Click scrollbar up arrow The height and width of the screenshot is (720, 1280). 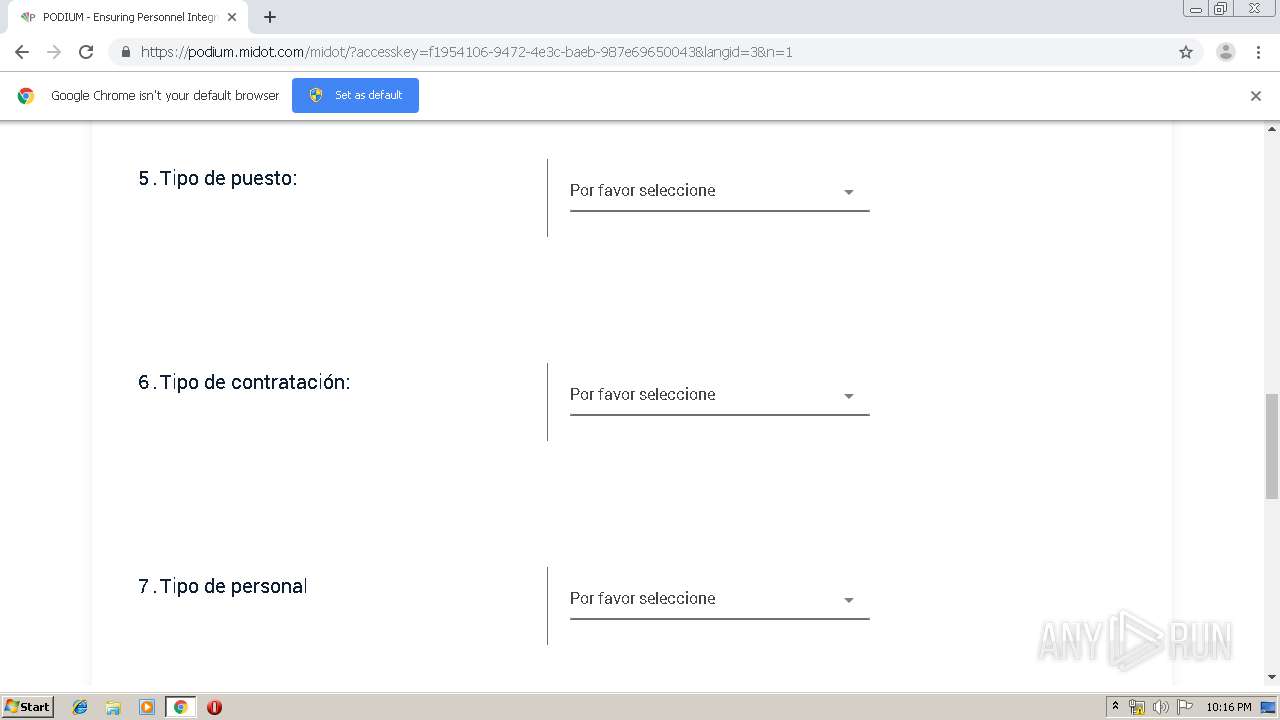pos(1272,129)
